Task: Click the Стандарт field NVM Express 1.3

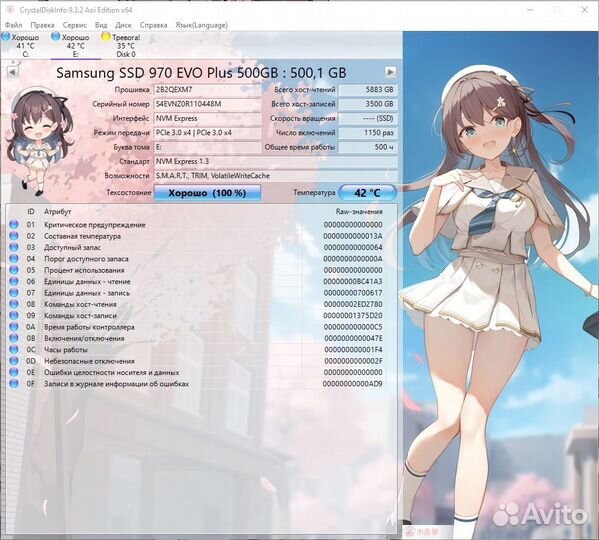Action: tap(275, 161)
